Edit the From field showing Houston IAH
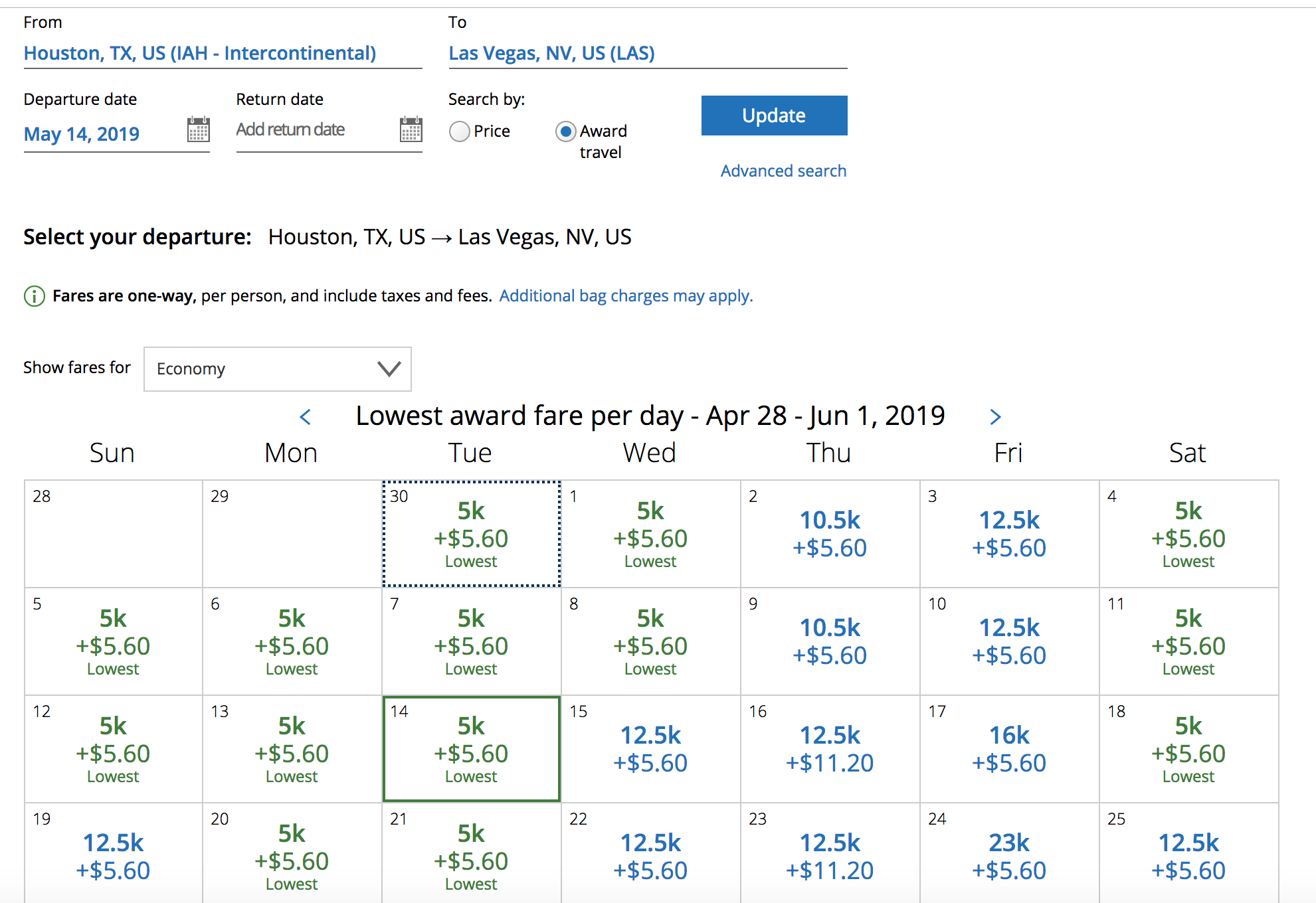This screenshot has width=1316, height=903. (200, 53)
